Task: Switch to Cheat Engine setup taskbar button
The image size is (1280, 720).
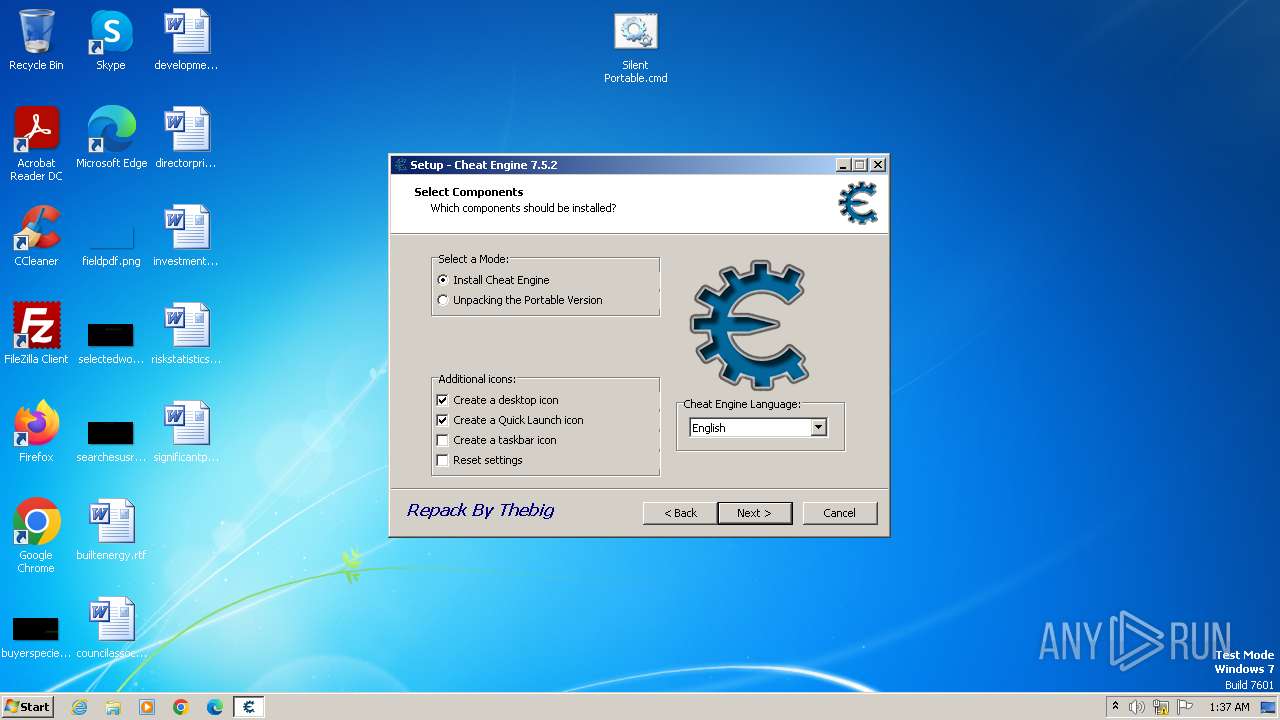Action: point(249,707)
